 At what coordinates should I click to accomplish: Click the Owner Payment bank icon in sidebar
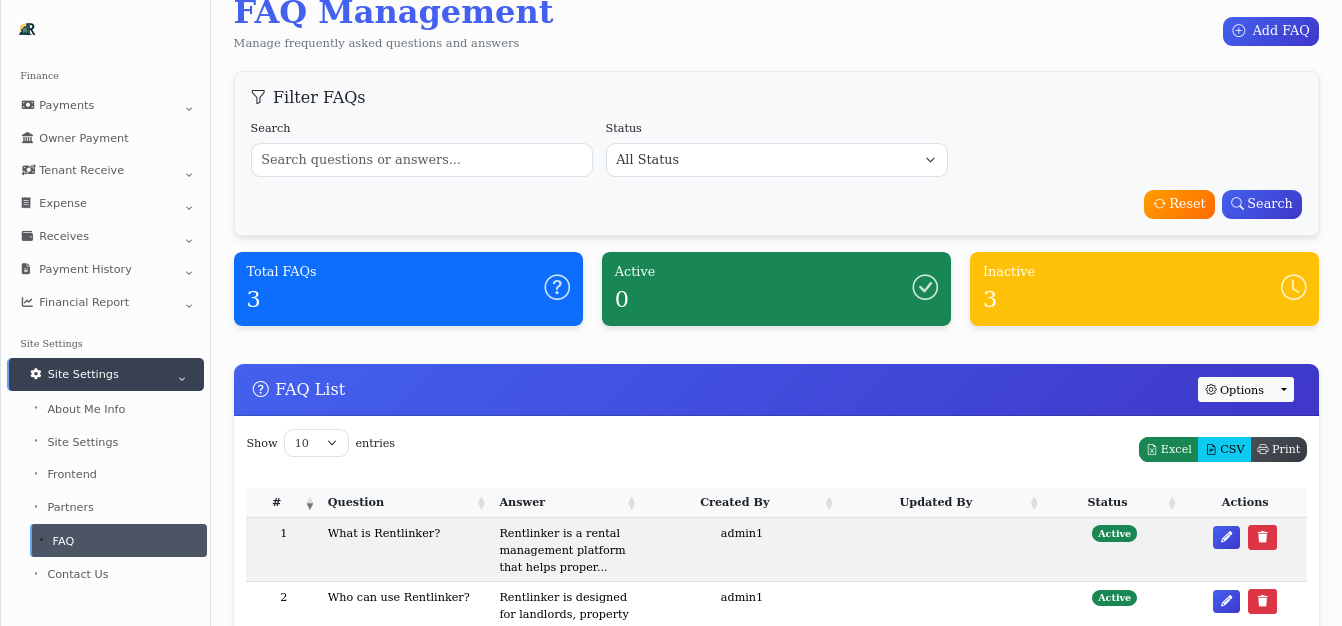tap(25, 137)
